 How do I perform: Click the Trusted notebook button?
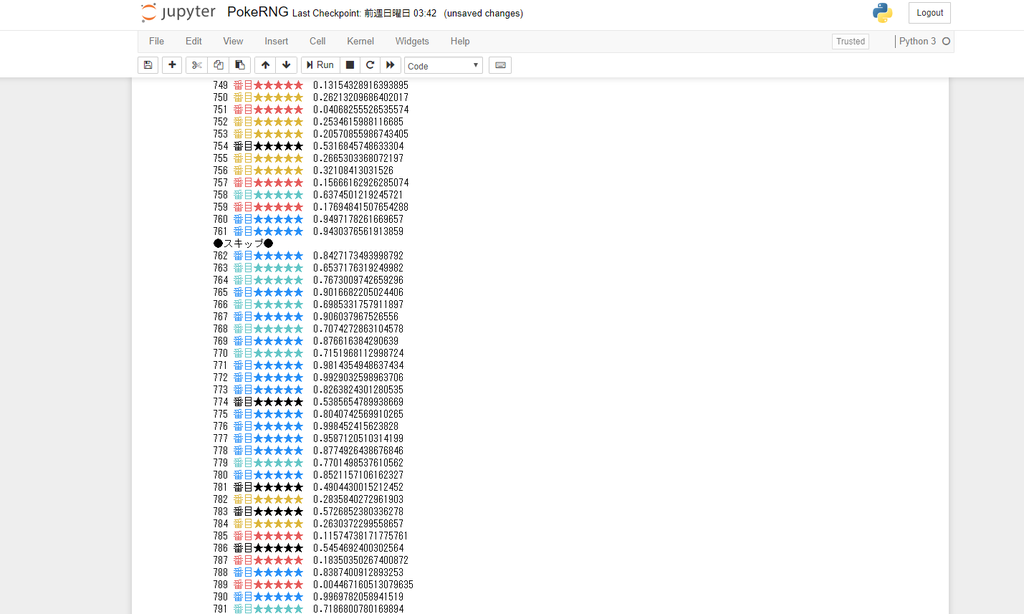pyautogui.click(x=850, y=41)
